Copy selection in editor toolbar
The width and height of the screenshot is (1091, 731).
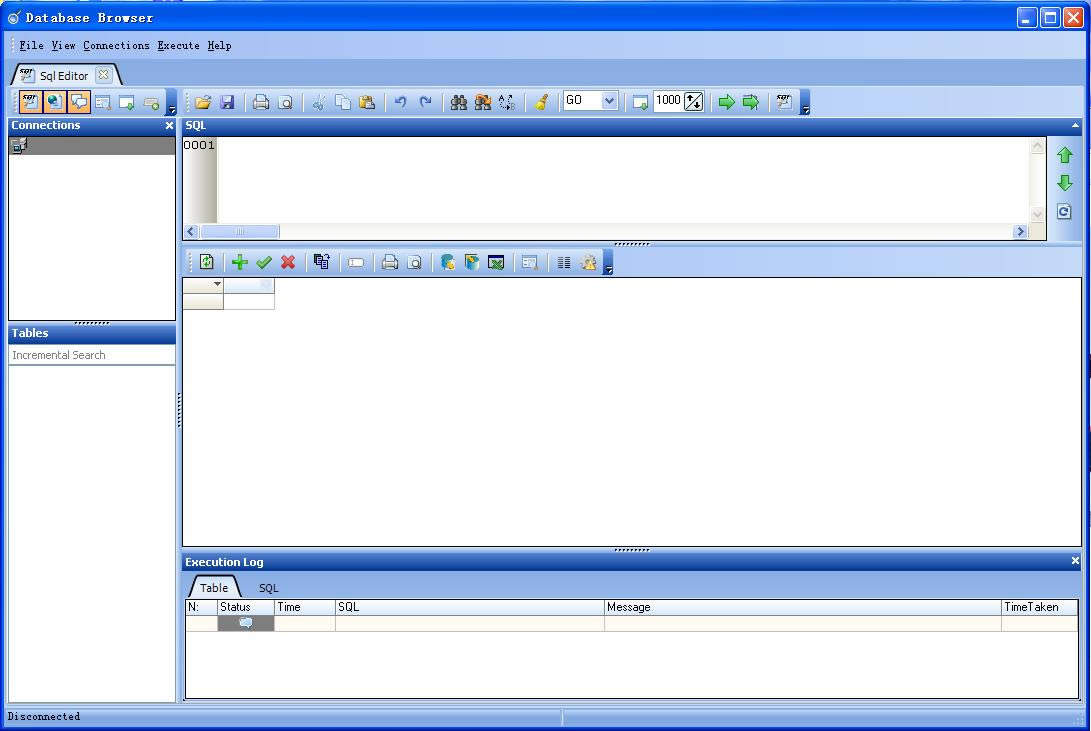pyautogui.click(x=343, y=102)
